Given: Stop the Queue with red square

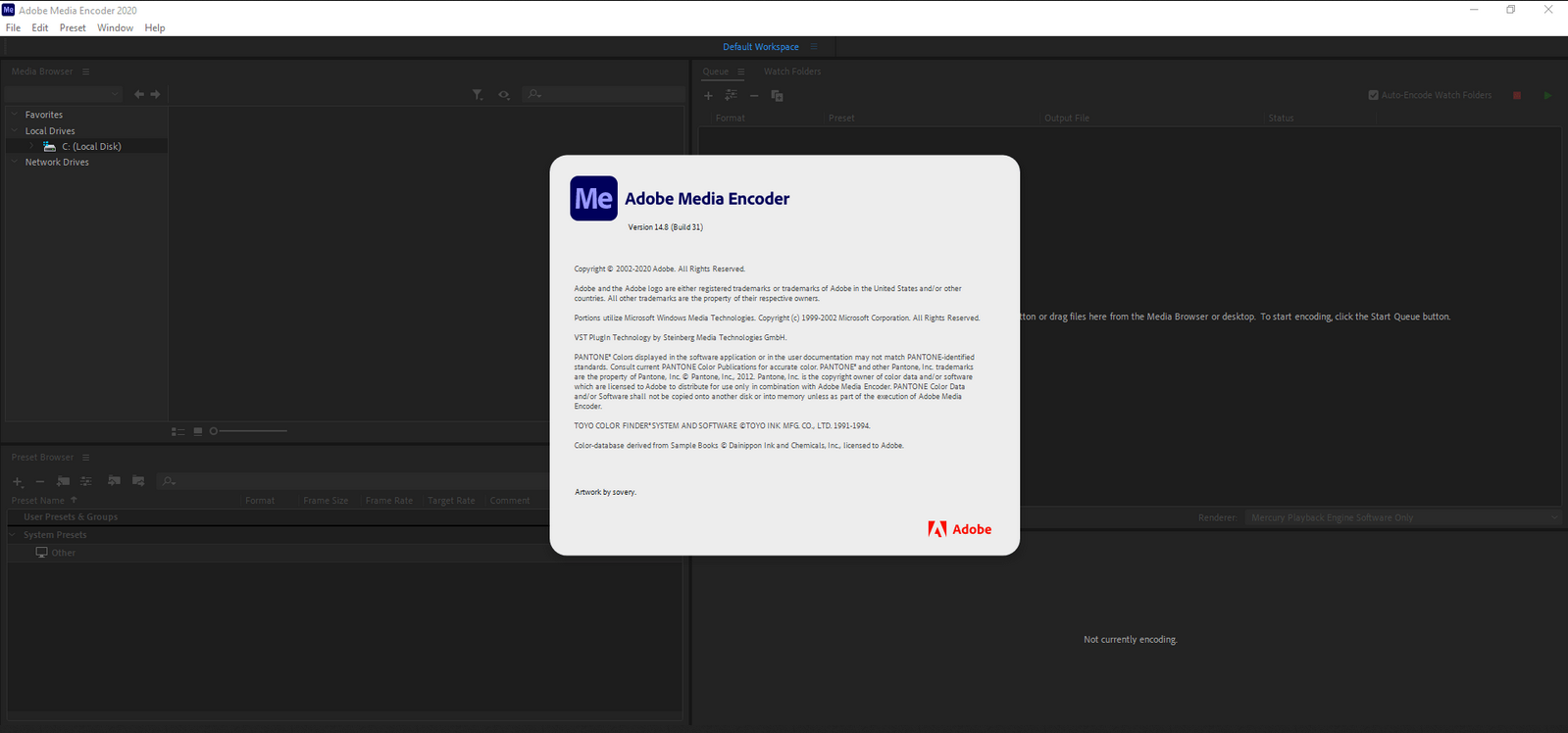Looking at the screenshot, I should click(1517, 95).
